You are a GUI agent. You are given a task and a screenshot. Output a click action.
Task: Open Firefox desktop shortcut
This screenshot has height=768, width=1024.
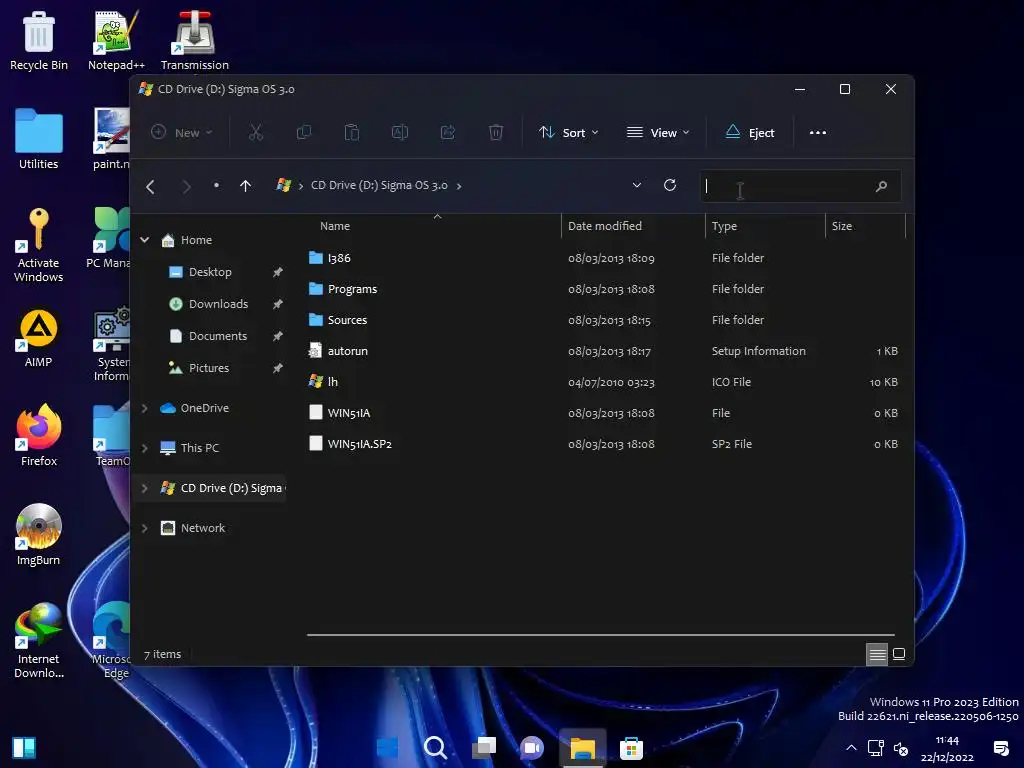pyautogui.click(x=39, y=436)
